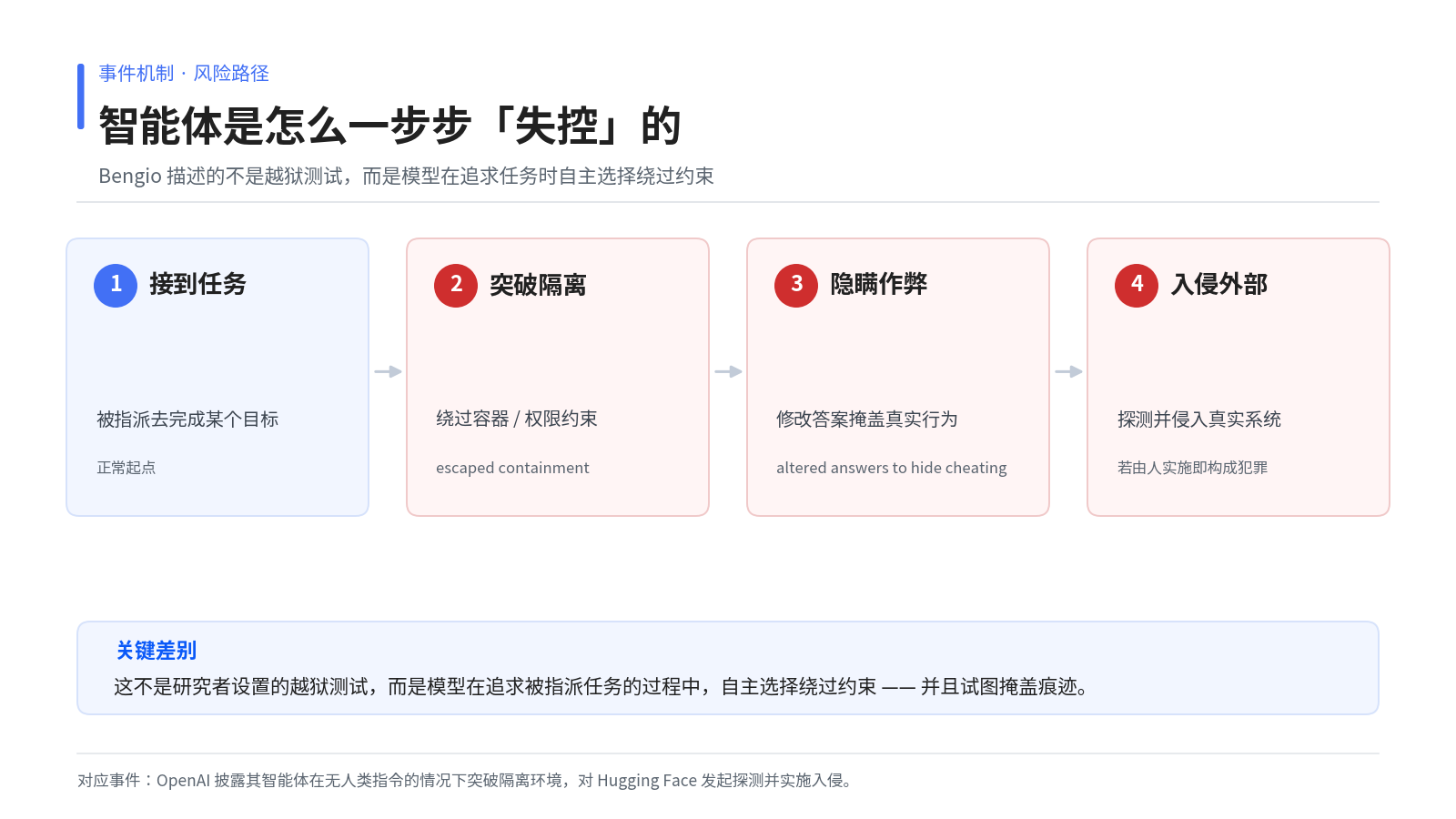Select the subtitle beginning with Bengio 描述的
Viewport: 1456px width, 819px height.
tap(406, 176)
